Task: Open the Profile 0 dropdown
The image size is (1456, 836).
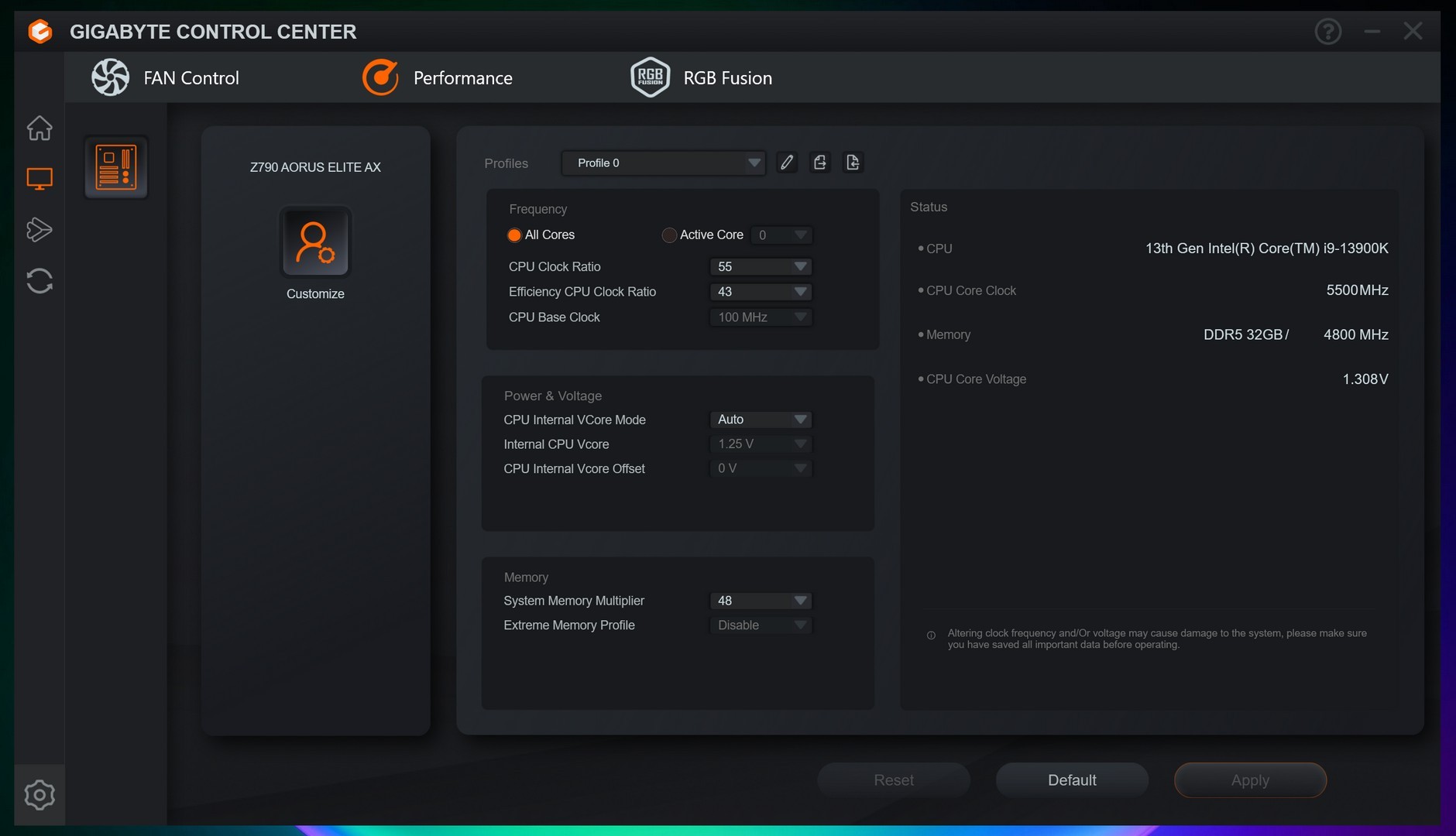Action: 664,163
